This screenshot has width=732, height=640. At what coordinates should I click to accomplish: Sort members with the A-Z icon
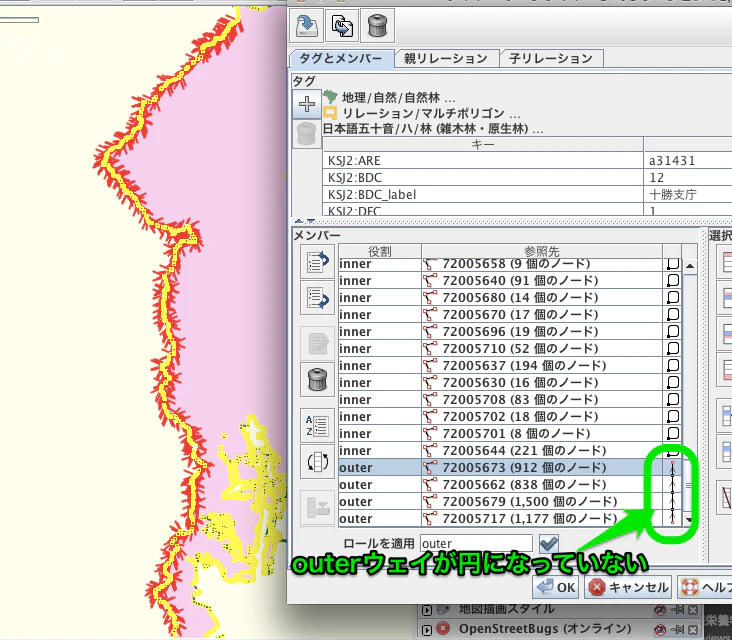(317, 426)
